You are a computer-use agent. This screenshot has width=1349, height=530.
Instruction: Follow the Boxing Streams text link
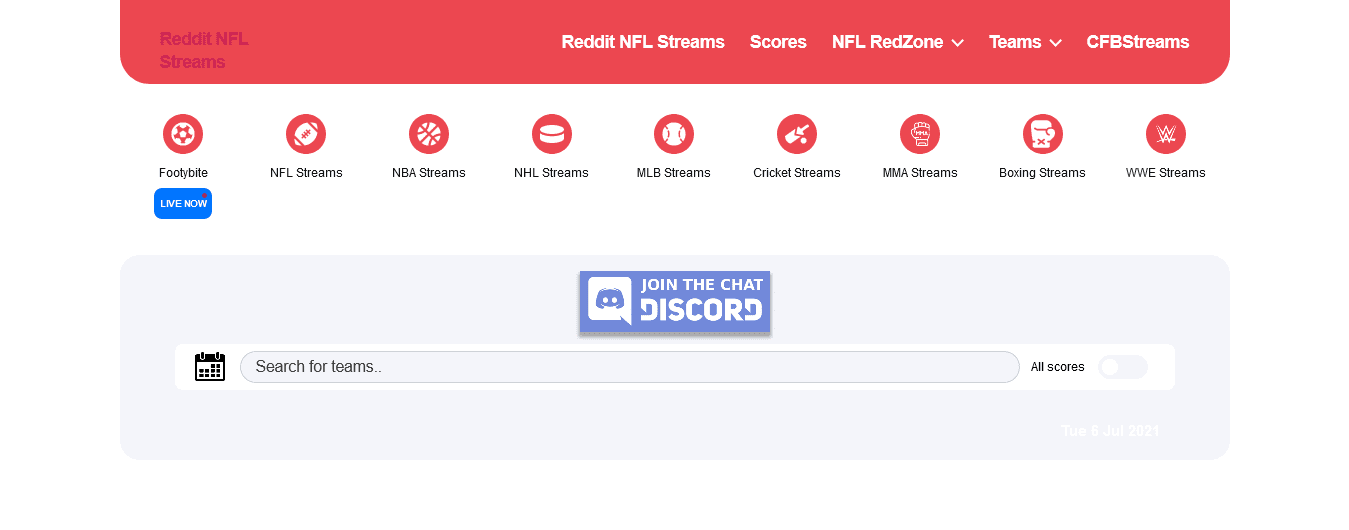coord(1042,173)
